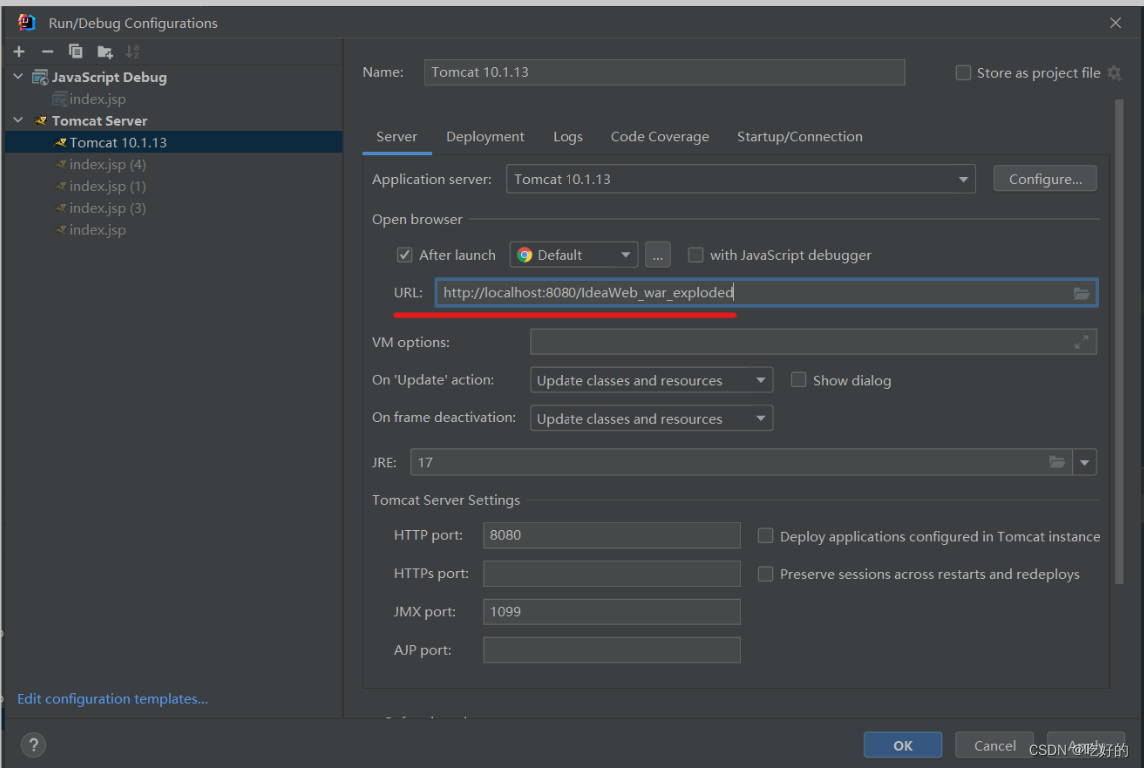Click the Name input field

pyautogui.click(x=665, y=72)
